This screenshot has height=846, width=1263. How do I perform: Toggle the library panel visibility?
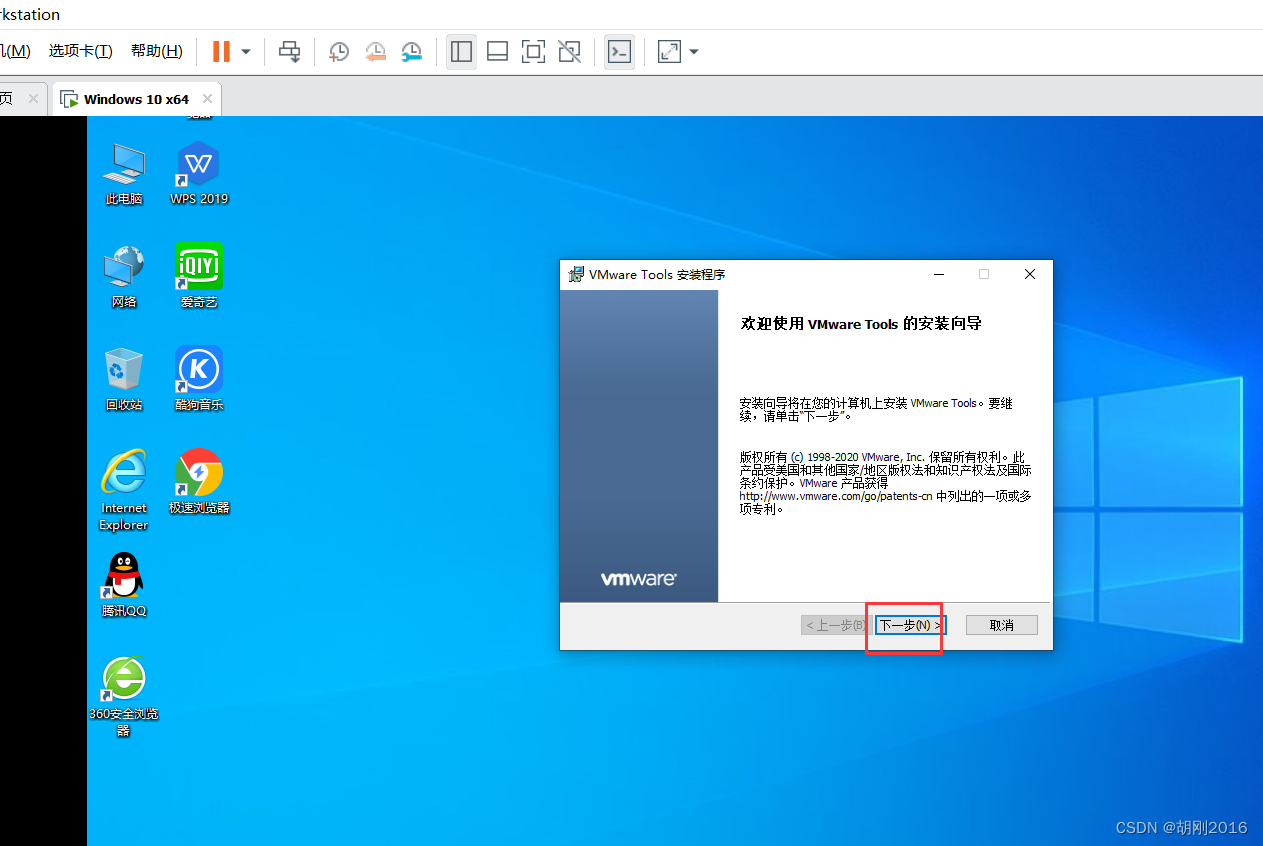coord(461,51)
